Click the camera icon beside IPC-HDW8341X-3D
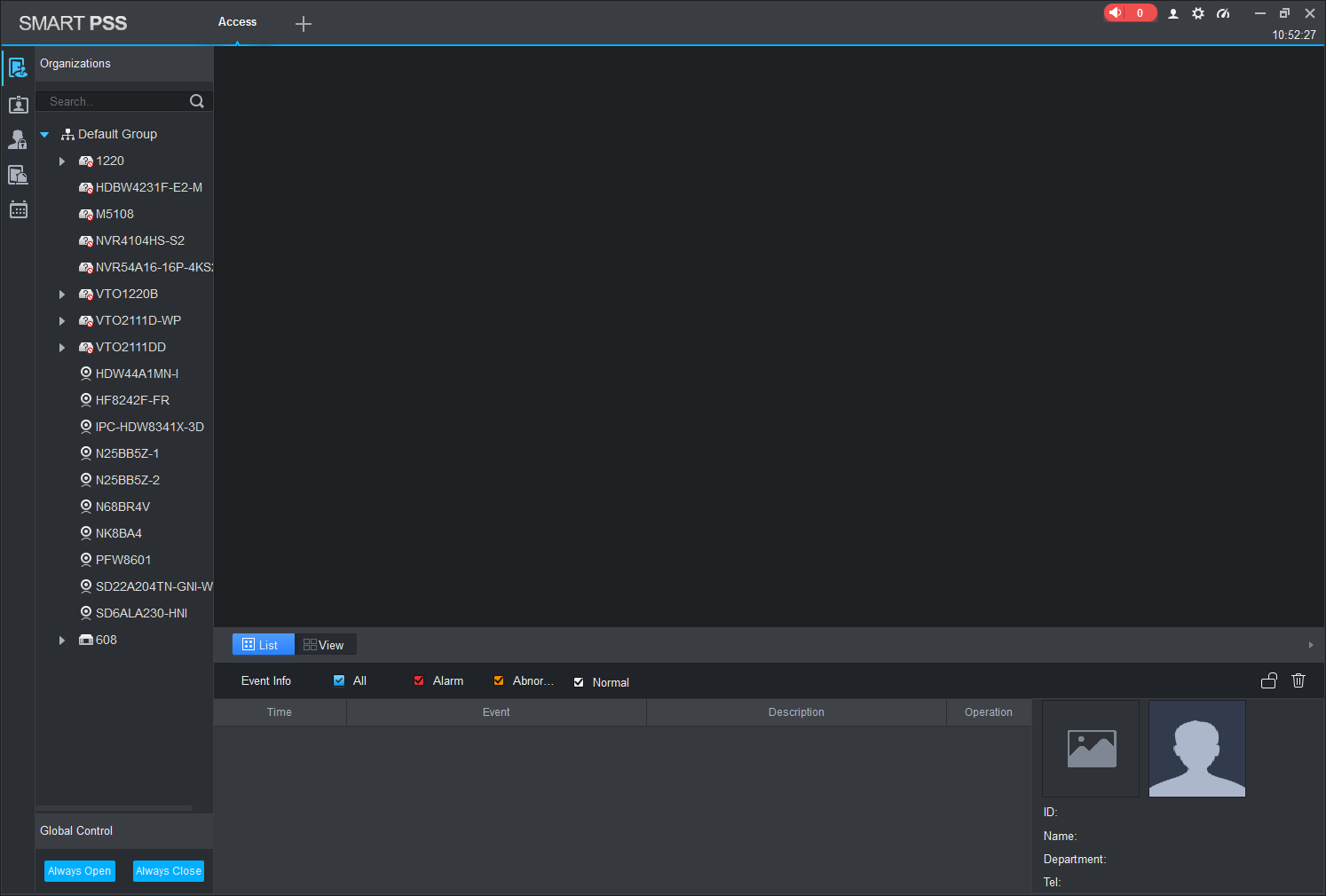 86,427
